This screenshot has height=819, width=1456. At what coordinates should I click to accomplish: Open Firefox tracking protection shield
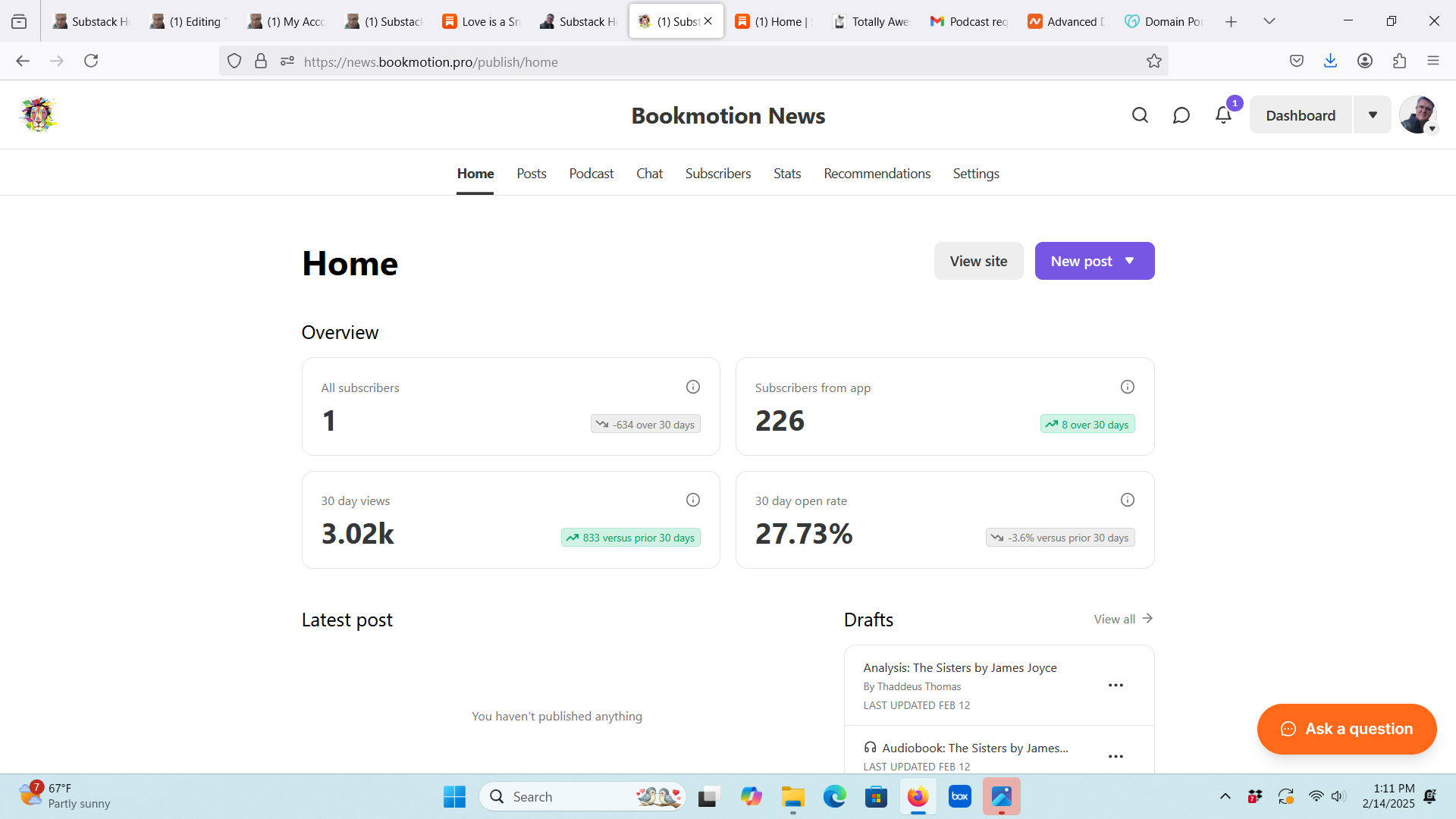[x=234, y=61]
